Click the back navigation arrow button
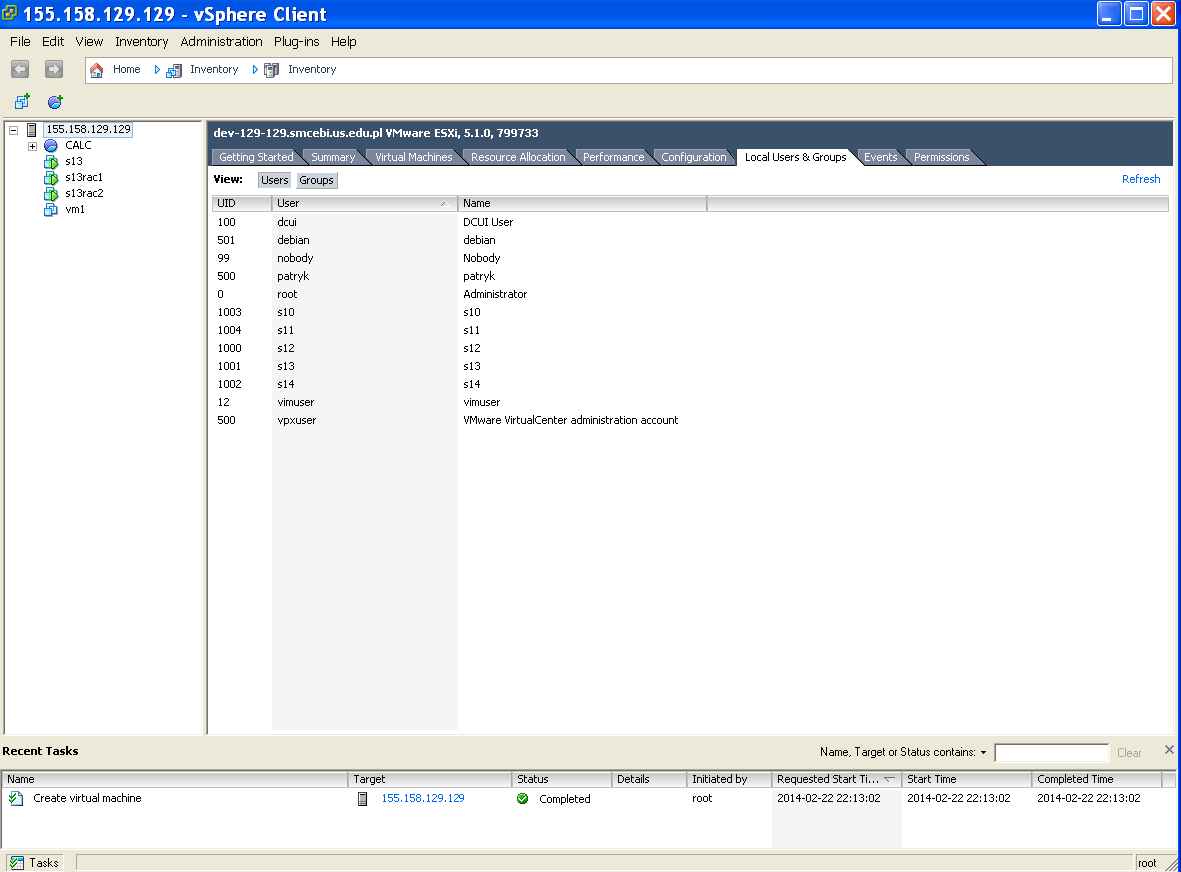Image resolution: width=1181 pixels, height=872 pixels. point(20,69)
